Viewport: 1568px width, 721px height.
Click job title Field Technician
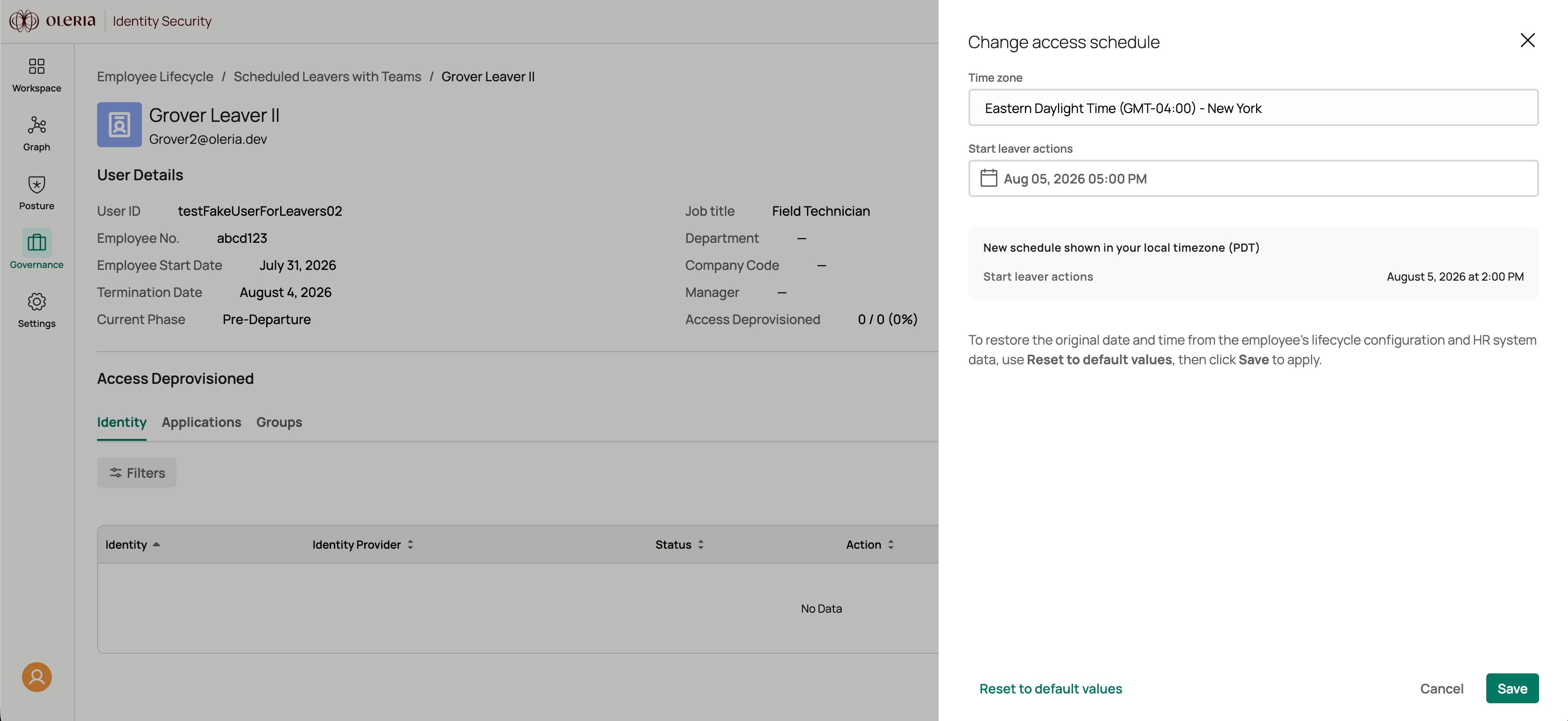821,211
